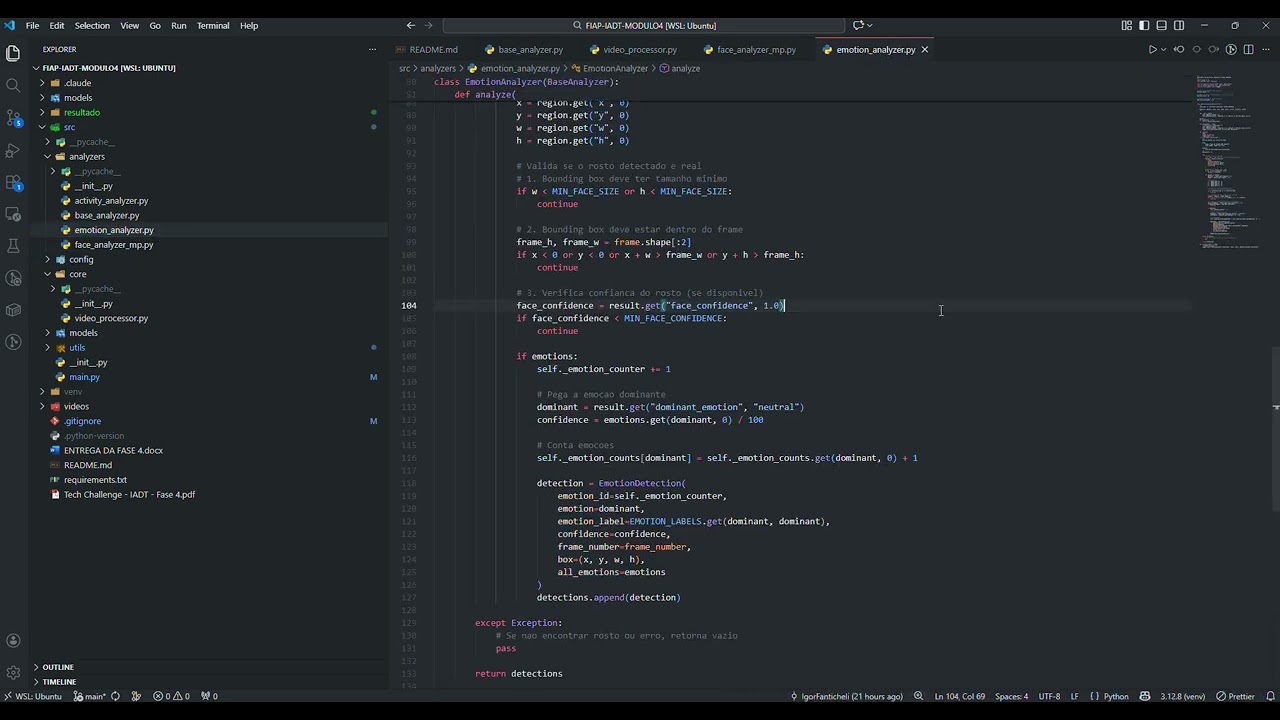Screen dimensions: 1280x720
Task: Click the Run Python File play button
Action: point(1152,49)
